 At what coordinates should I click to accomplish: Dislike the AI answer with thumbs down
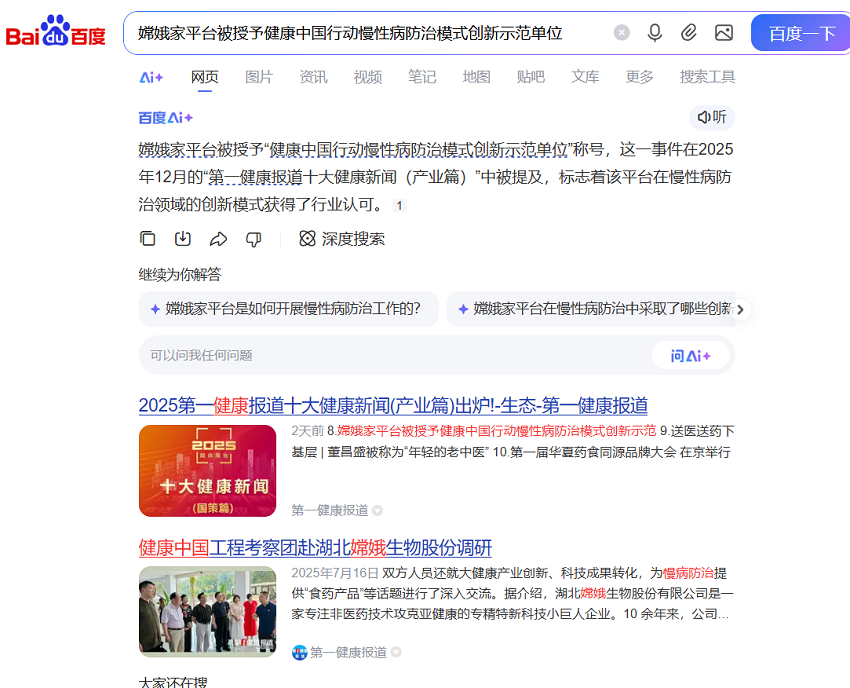(254, 238)
